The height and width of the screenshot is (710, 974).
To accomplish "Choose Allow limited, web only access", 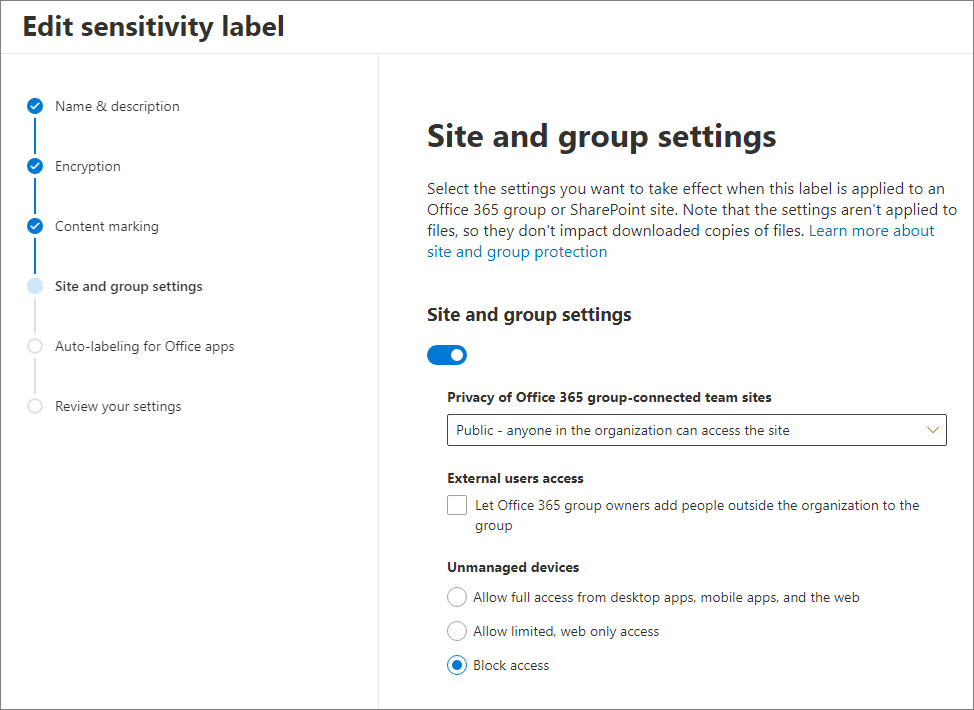I will tap(457, 631).
